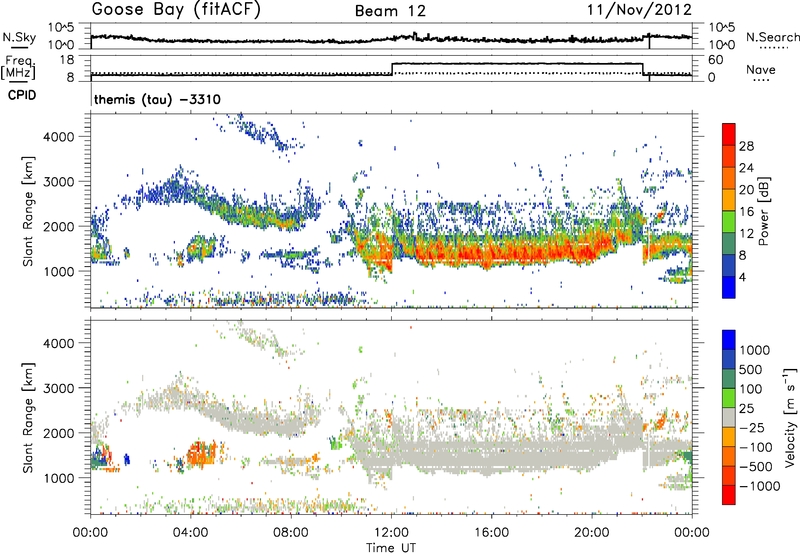Screen dimensions: 800x554
Task: Click the '-1000' tick on Velocity colorbar
Action: (x=759, y=486)
